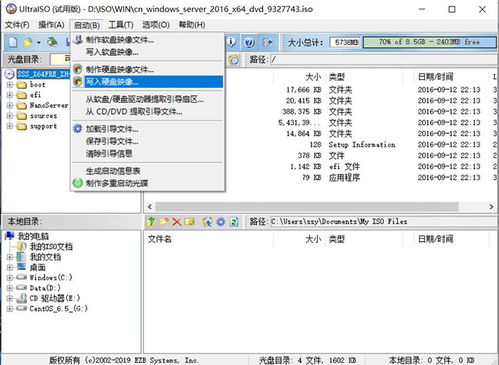Click the horizontal scrollbar right arrow

(491, 207)
